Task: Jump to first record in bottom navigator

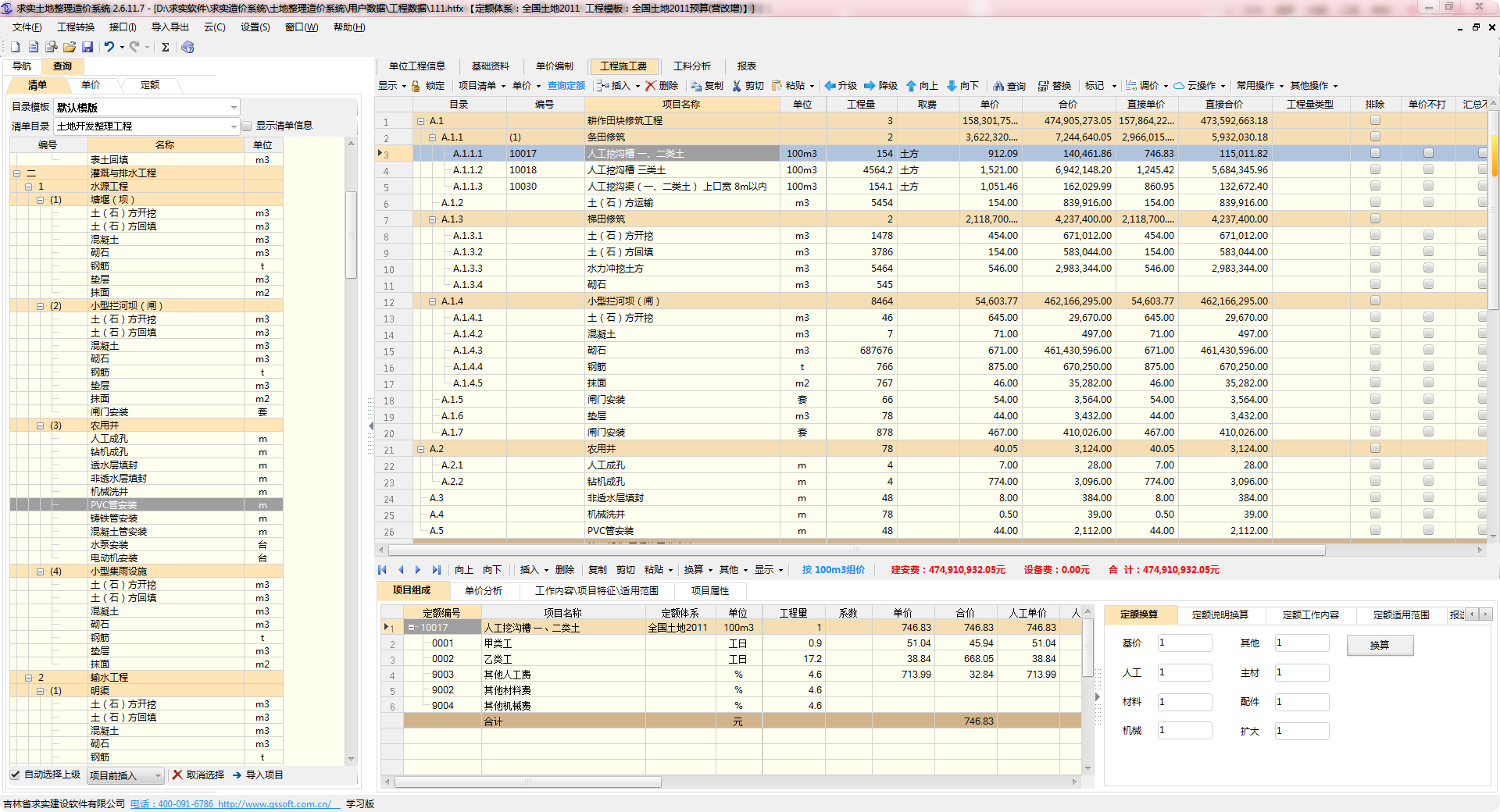Action: tap(382, 570)
